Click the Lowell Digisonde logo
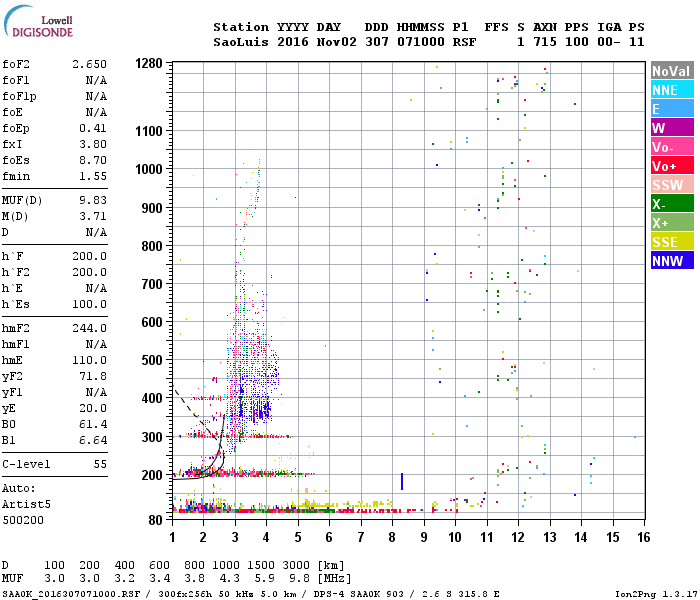 pos(38,21)
